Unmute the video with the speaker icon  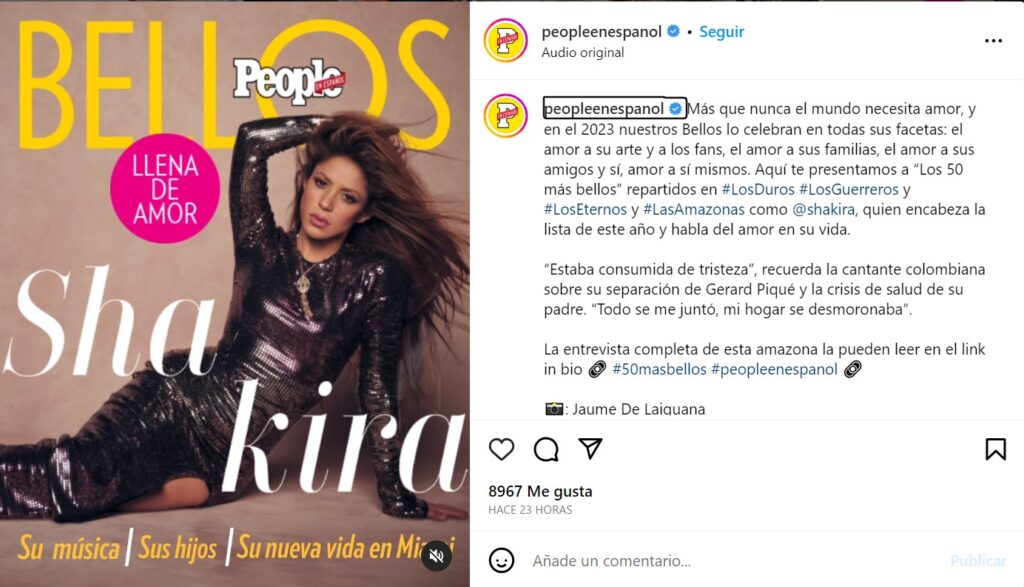[x=436, y=556]
